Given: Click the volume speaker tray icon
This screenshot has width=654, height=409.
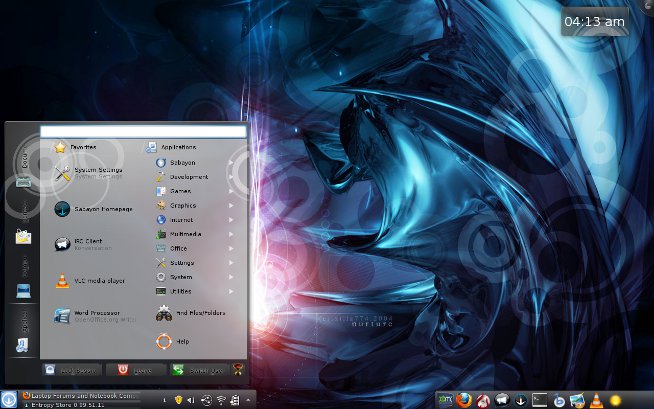Looking at the screenshot, I should pos(191,400).
